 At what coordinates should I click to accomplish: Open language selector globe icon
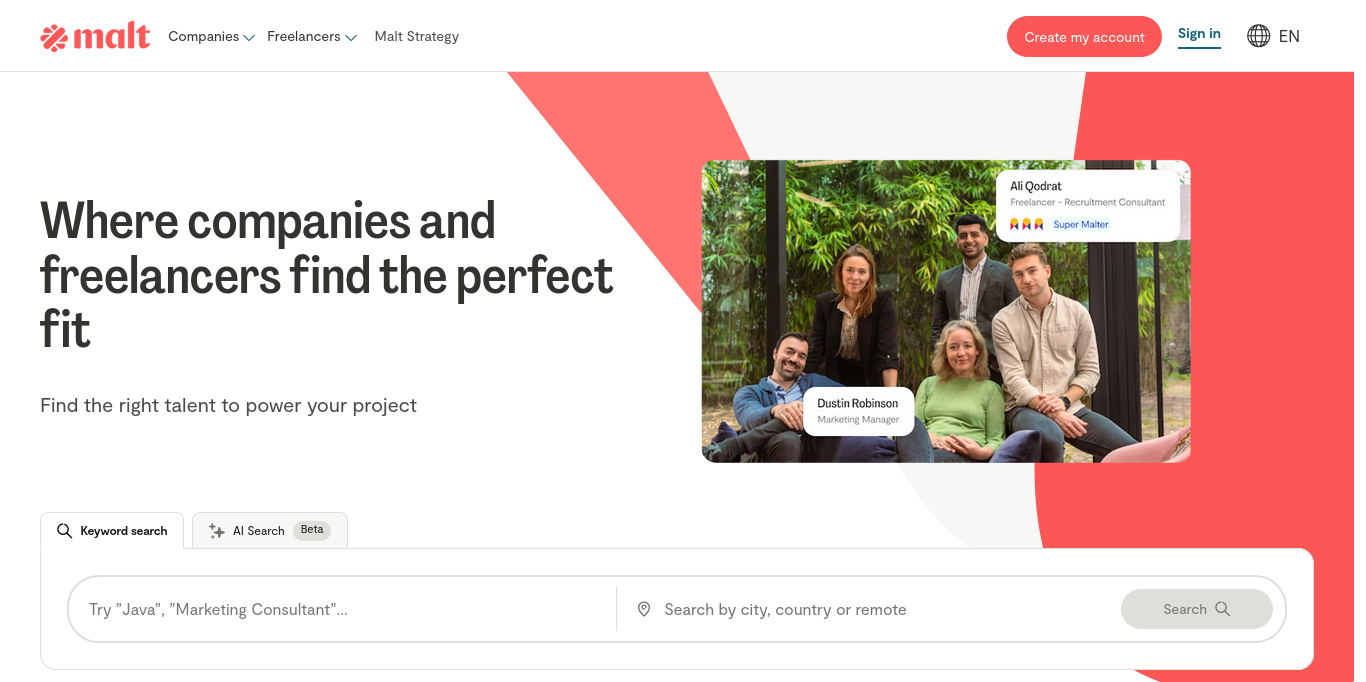tap(1258, 36)
